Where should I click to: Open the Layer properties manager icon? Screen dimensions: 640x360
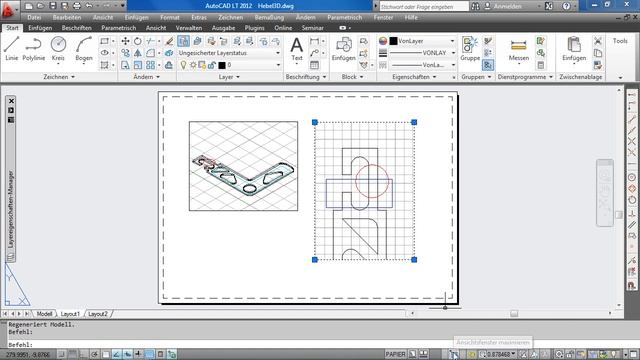pyautogui.click(x=183, y=41)
